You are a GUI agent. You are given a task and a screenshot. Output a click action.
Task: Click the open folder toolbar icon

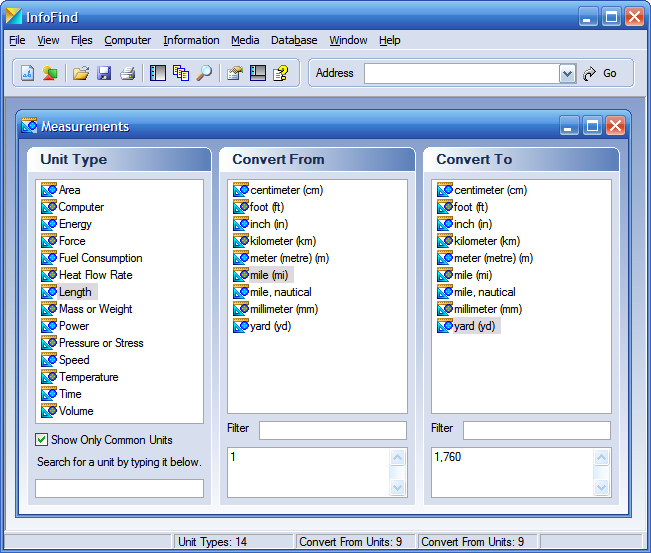81,73
